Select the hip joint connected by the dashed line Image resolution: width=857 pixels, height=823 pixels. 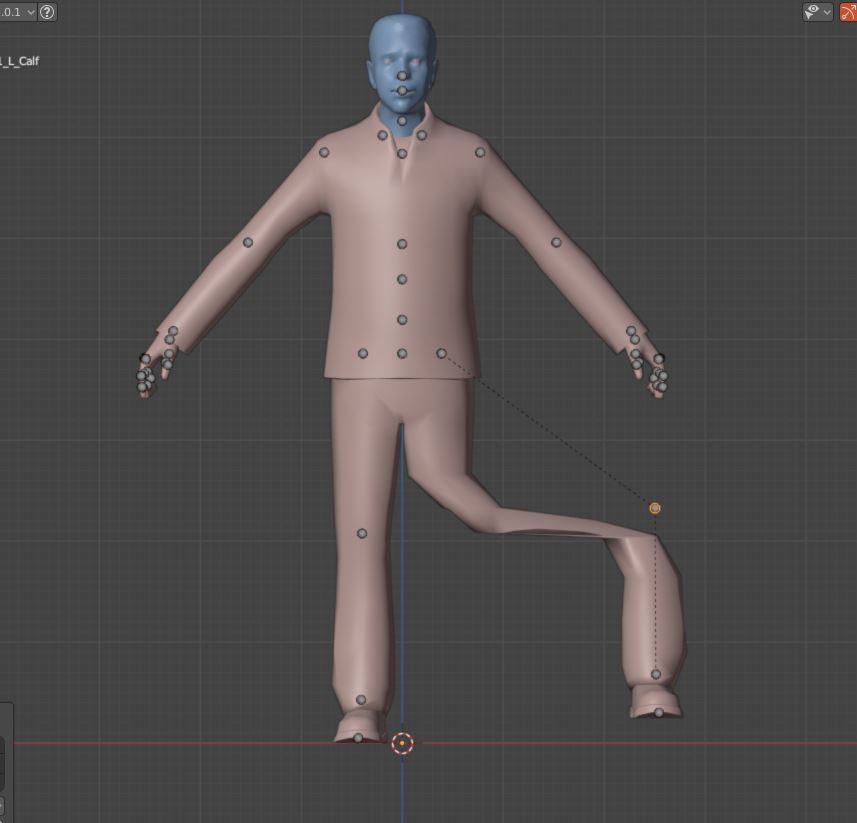pos(442,354)
